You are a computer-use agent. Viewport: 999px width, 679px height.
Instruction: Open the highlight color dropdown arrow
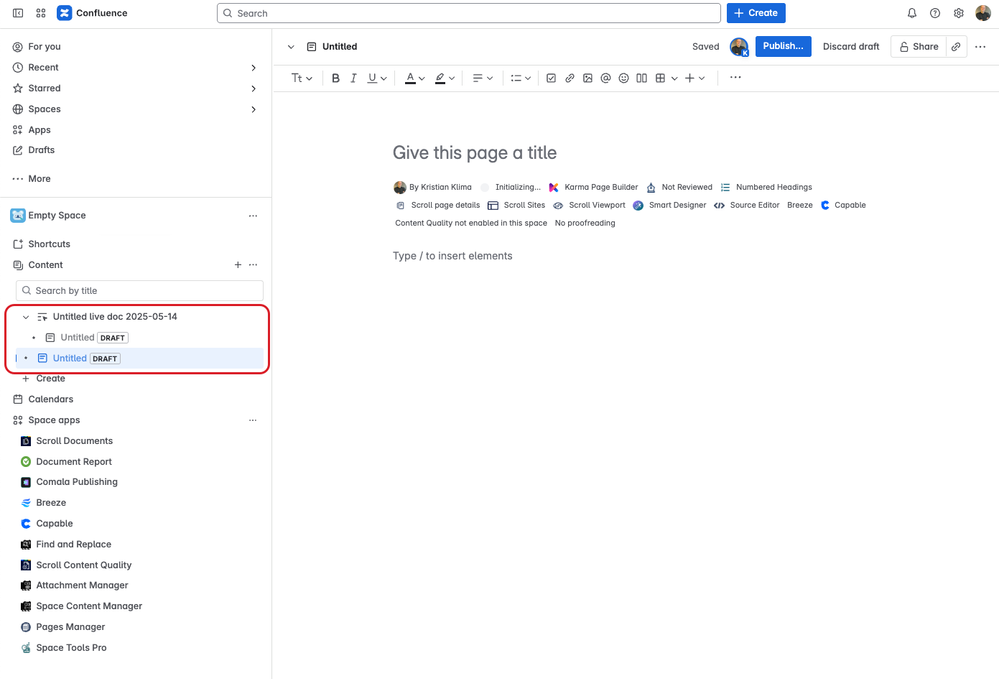[x=452, y=78]
